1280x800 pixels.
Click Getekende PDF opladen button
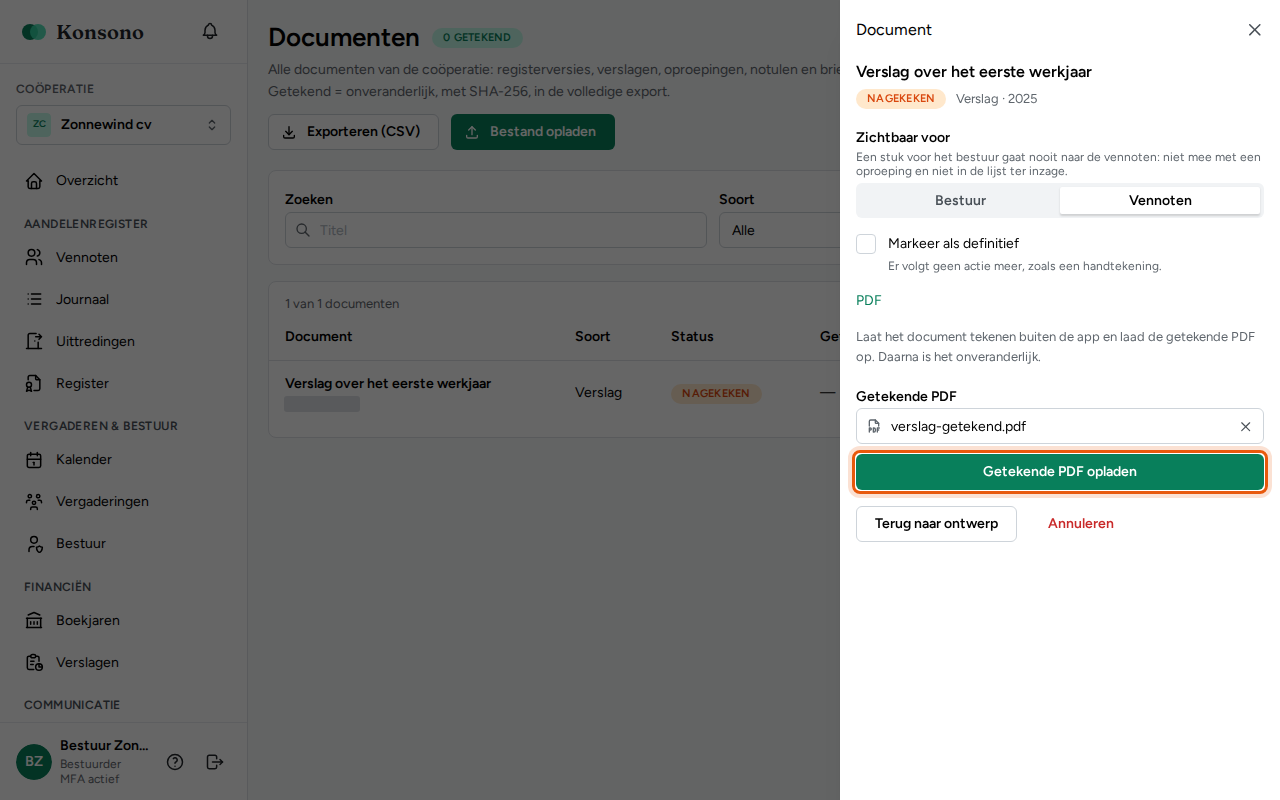(1060, 472)
